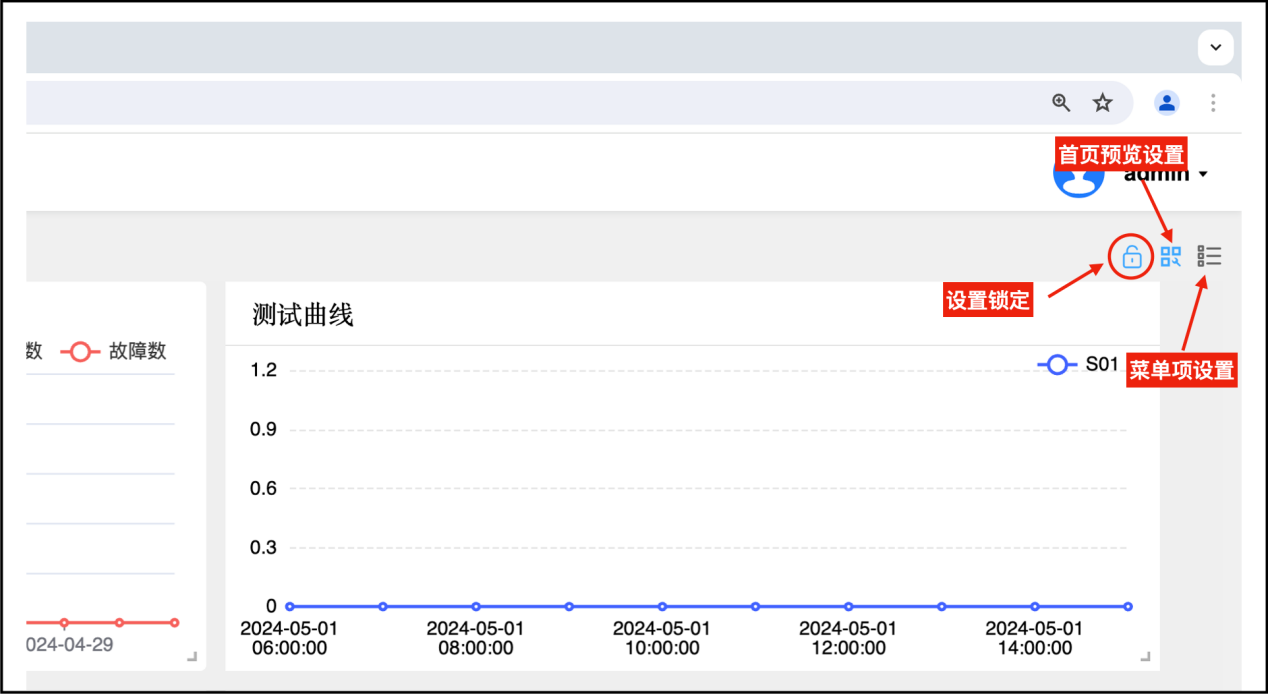Expand the tab search chevron at top right
1268x694 pixels.
click(1215, 47)
